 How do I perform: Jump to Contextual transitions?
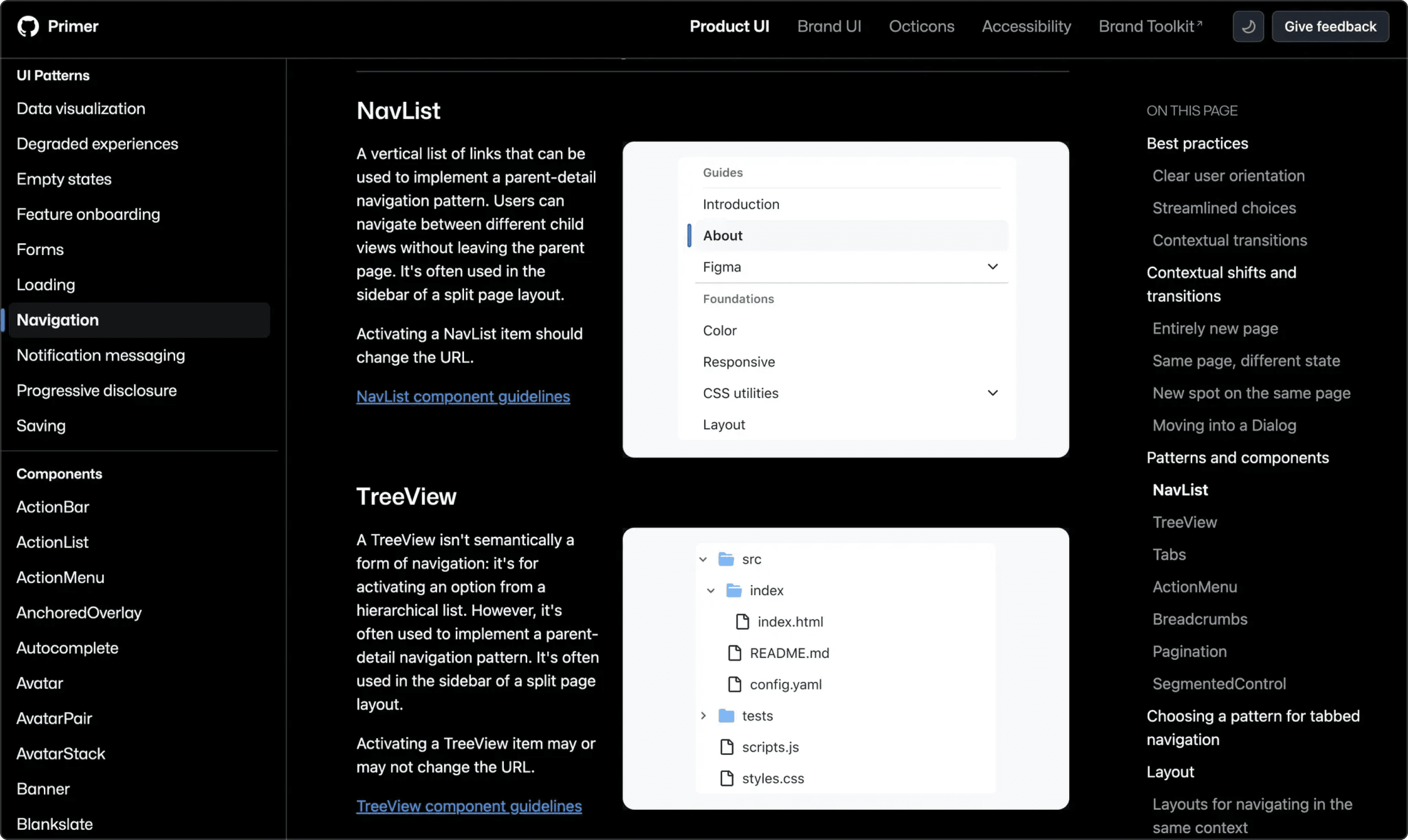1230,240
